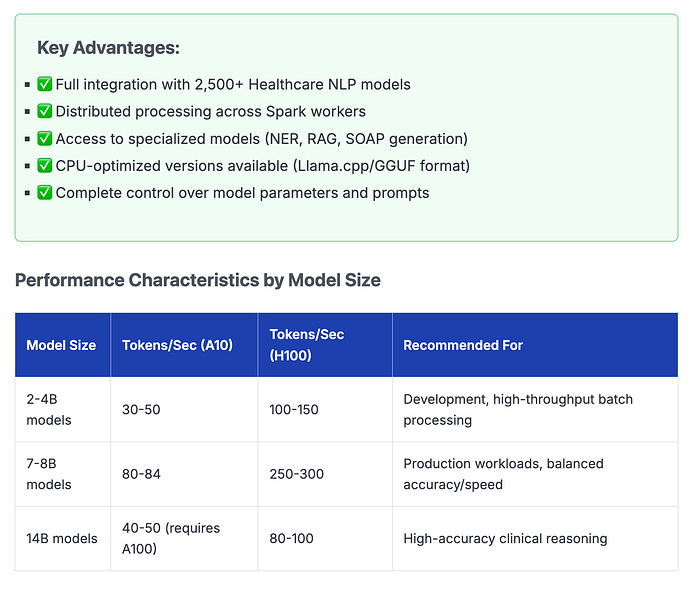This screenshot has height=597, width=700.
Task: Select the Tokens/Sec (H100) column header
Action: click(x=307, y=345)
